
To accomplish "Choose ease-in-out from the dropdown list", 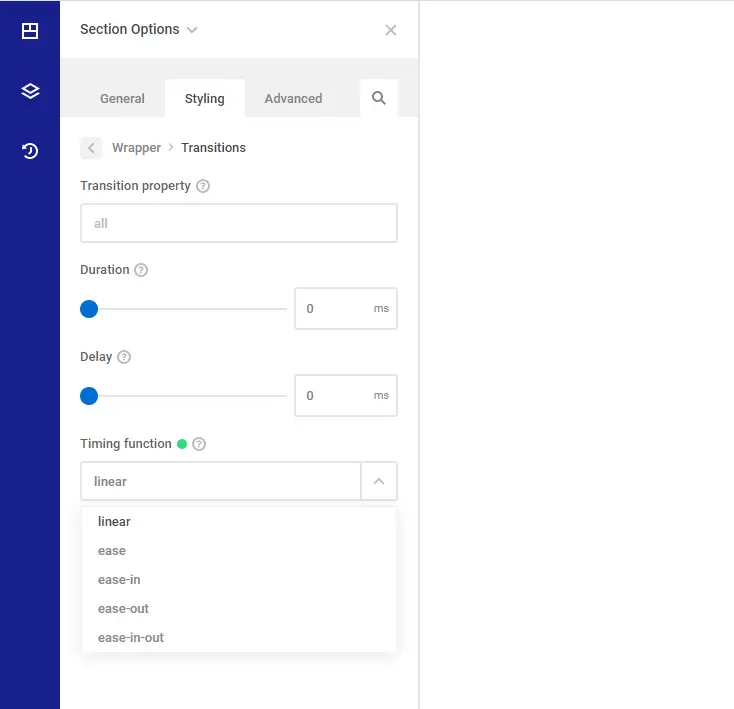I will 239,638.
